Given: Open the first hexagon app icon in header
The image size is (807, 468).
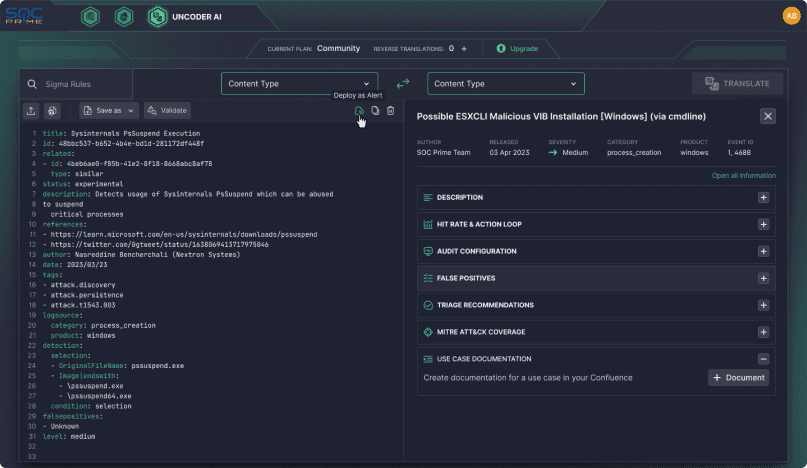Looking at the screenshot, I should click(90, 16).
